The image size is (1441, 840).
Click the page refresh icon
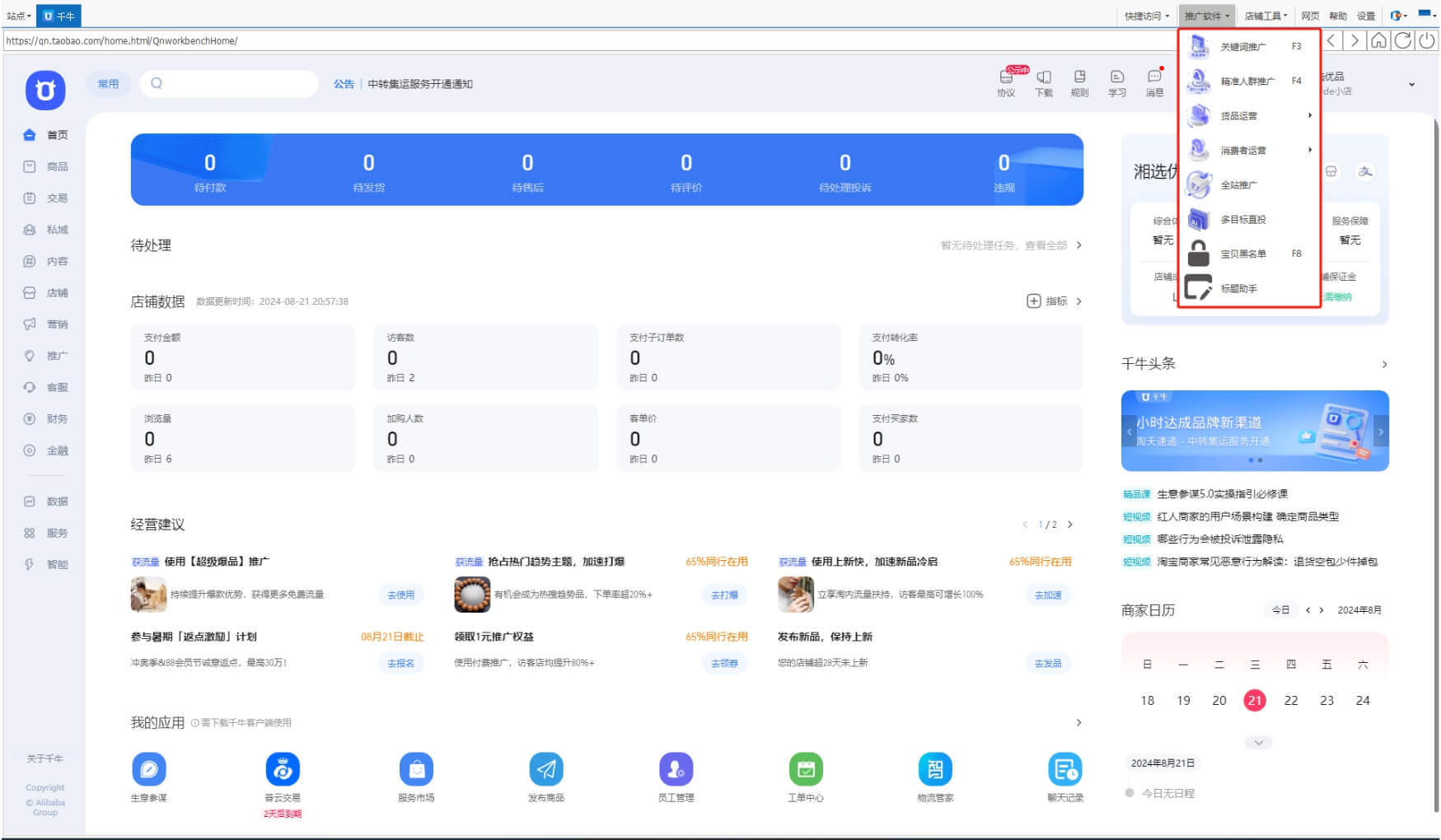coord(1402,40)
